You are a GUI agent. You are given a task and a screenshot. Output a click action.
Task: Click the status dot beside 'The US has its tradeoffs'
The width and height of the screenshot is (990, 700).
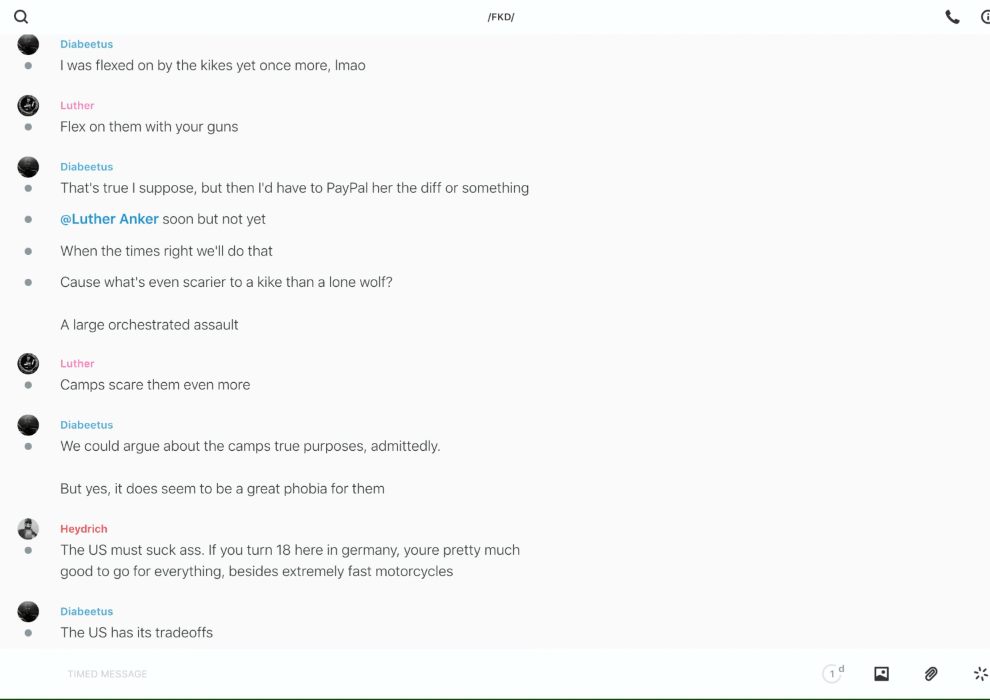click(x=28, y=633)
